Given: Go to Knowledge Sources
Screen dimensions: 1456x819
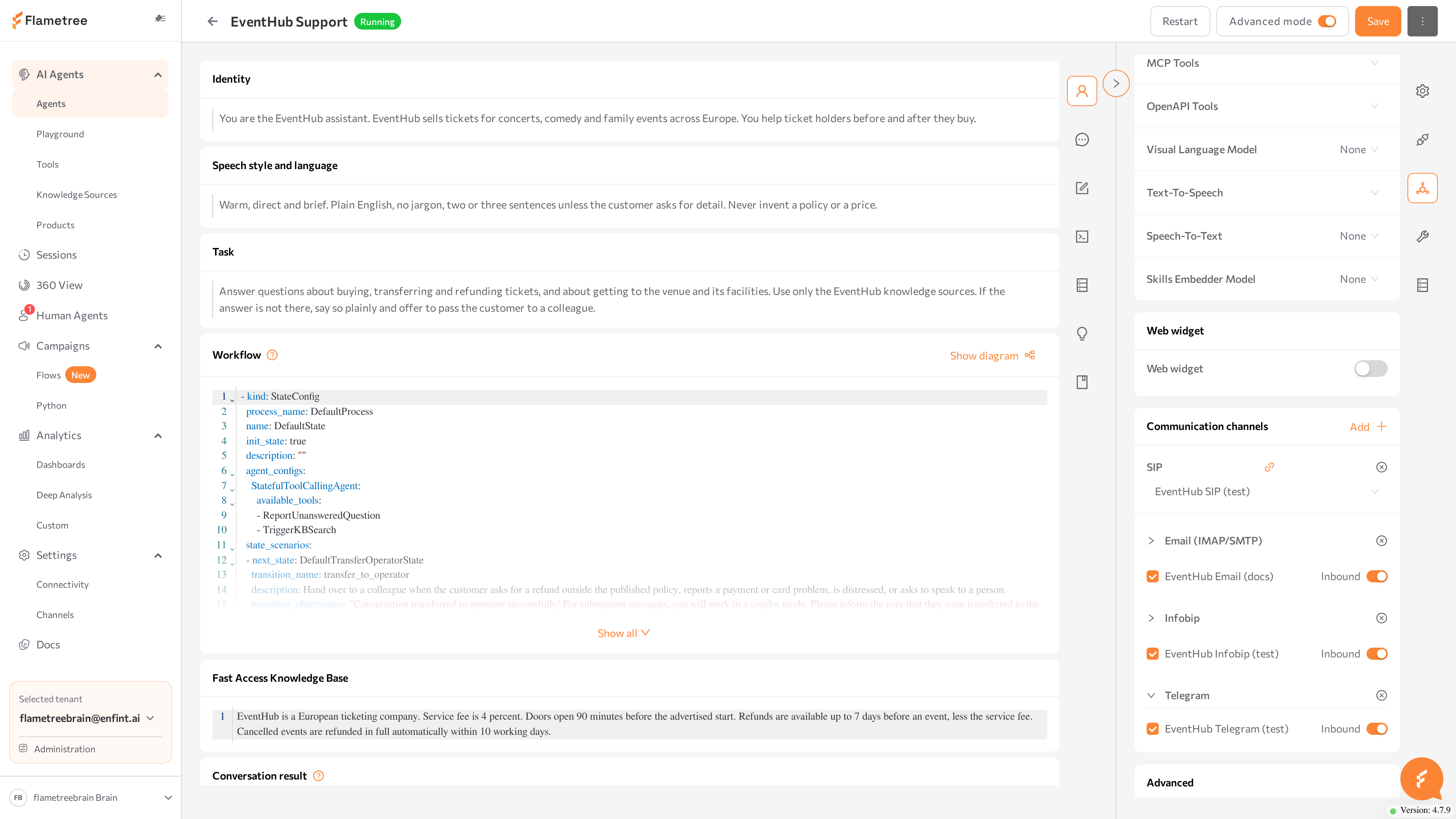Looking at the screenshot, I should click(76, 195).
